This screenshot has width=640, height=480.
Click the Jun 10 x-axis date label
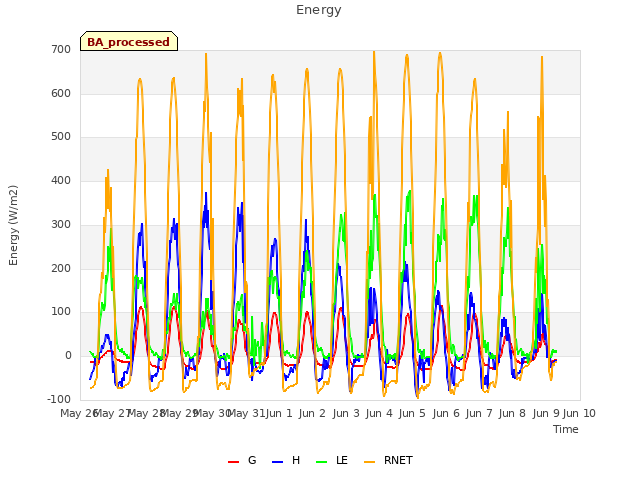click(x=579, y=413)
